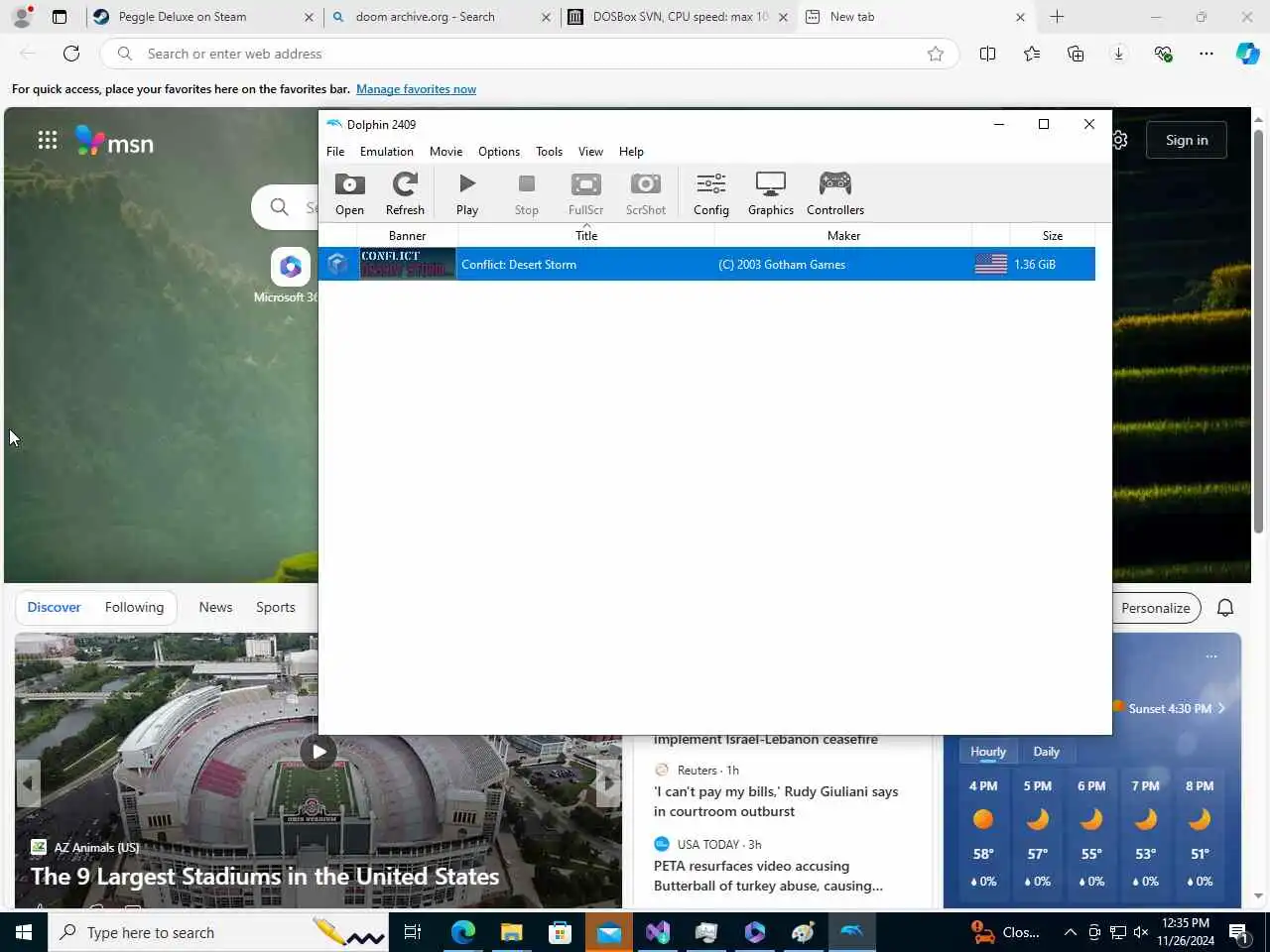Viewport: 1270px width, 952px height.
Task: Switch to doom archive.org Search tab
Action: 441,17
